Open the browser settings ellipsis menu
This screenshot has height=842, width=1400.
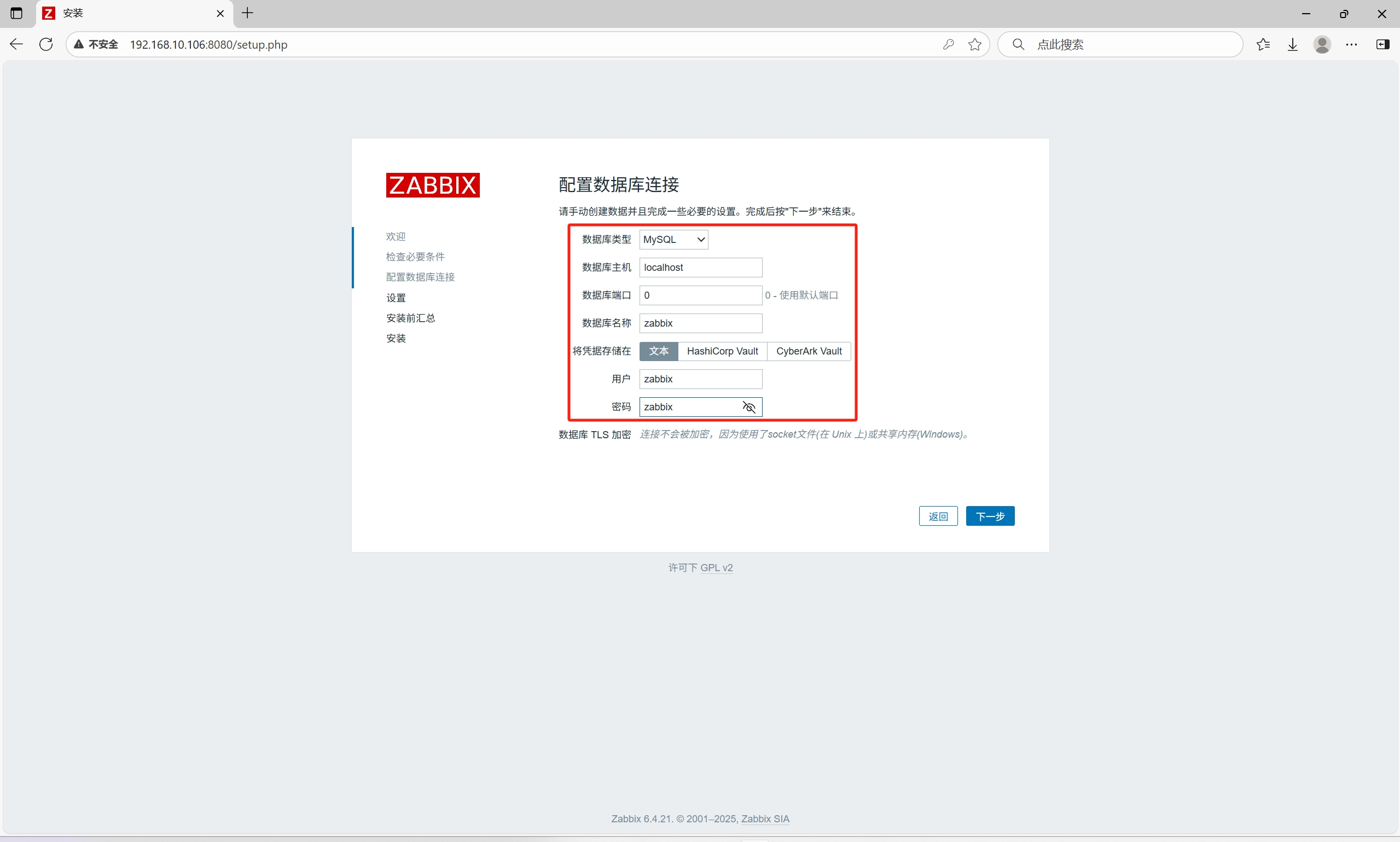click(x=1352, y=44)
